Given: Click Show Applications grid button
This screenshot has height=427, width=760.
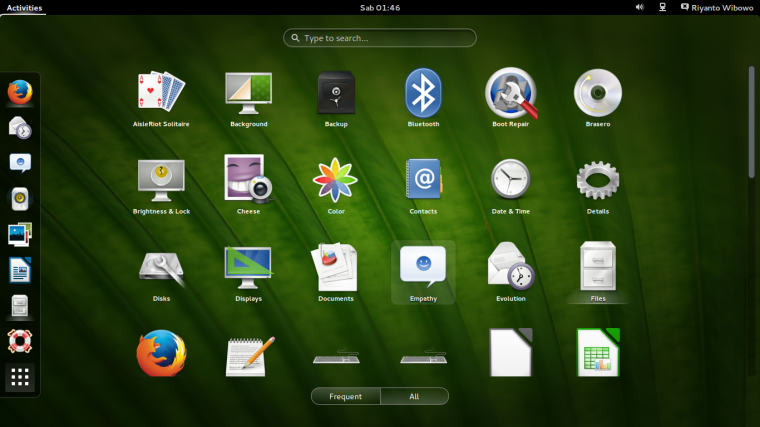Looking at the screenshot, I should point(20,377).
